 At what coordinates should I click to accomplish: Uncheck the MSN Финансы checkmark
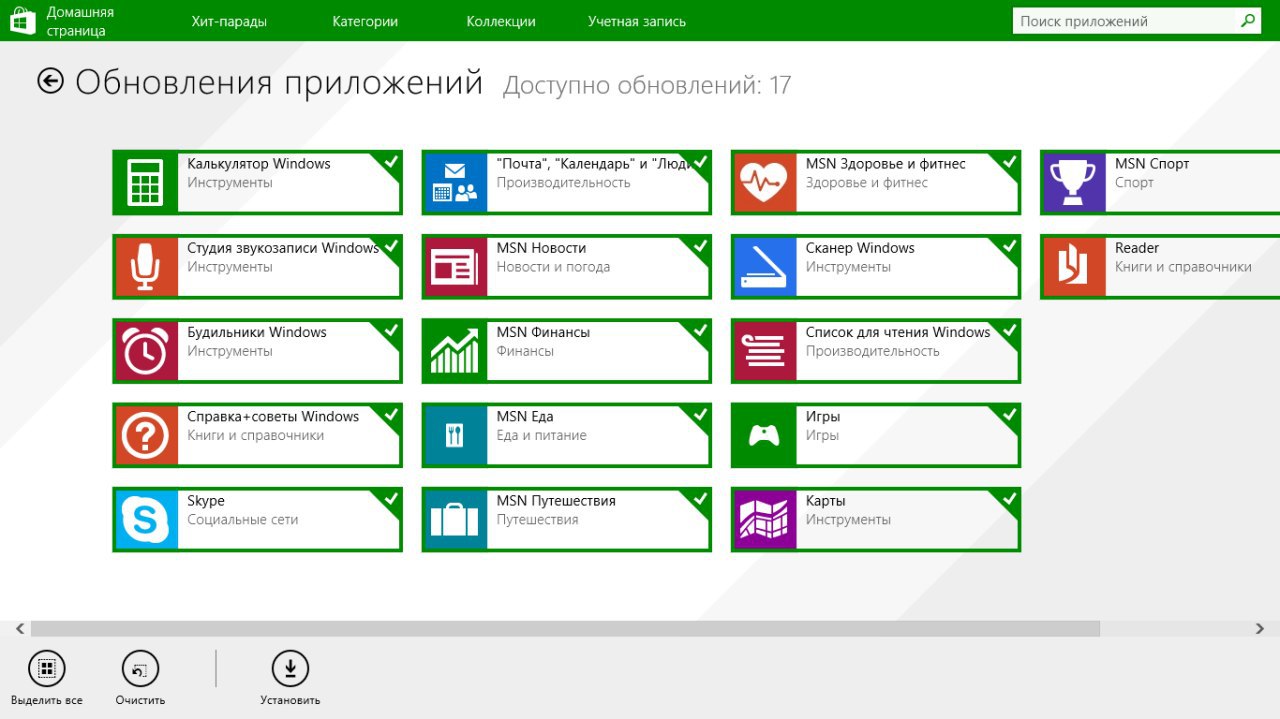(x=700, y=330)
